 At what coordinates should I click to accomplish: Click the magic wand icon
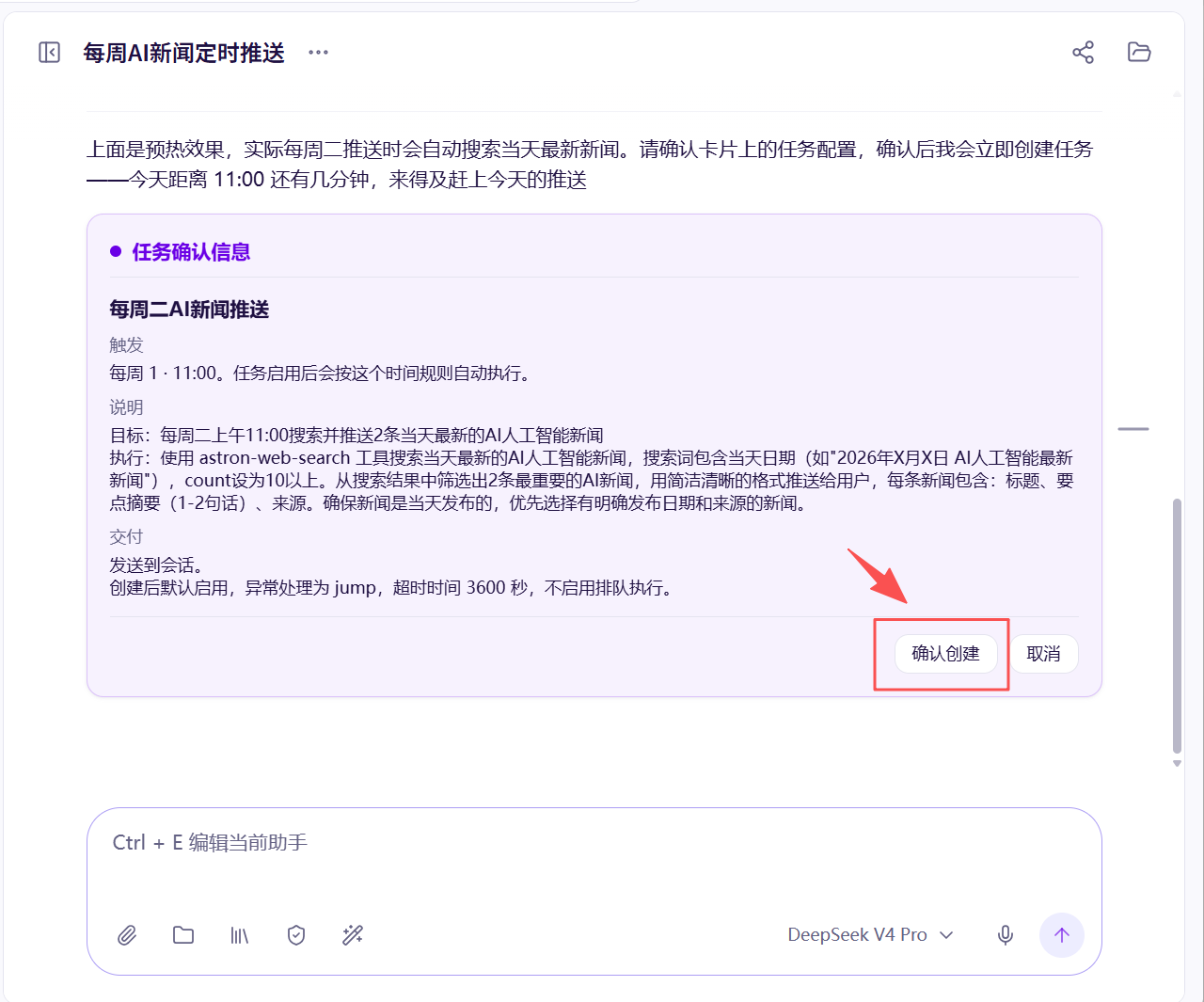[x=353, y=935]
